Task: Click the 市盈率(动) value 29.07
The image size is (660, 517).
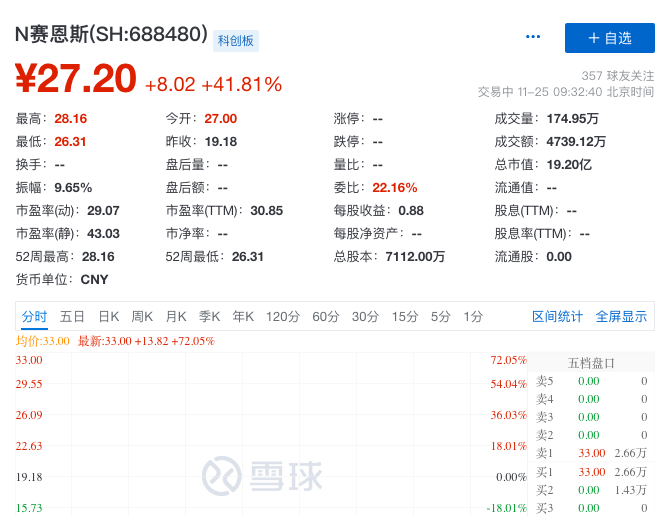Action: coord(103,211)
